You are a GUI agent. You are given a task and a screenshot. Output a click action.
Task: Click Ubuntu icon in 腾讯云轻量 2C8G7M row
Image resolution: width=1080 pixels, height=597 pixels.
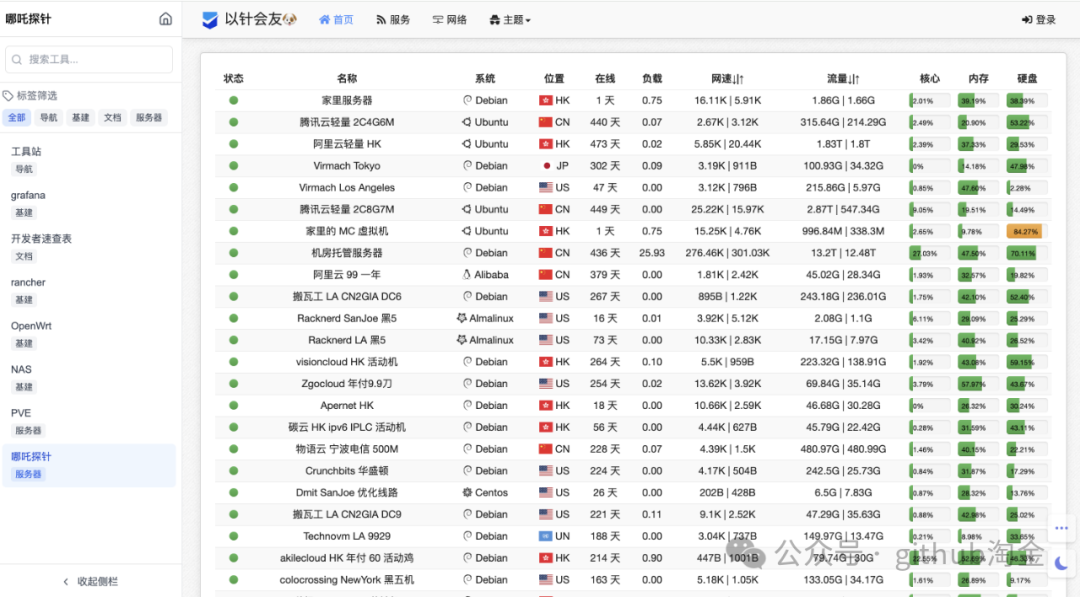(466, 209)
